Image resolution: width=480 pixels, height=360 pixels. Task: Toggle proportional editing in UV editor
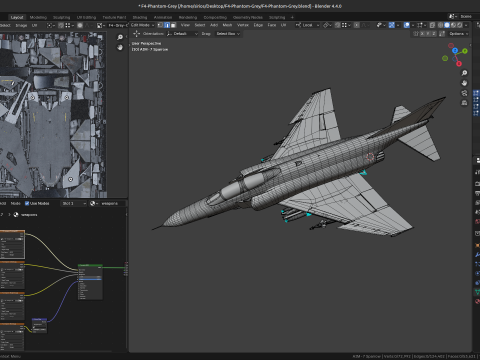(x=80, y=25)
